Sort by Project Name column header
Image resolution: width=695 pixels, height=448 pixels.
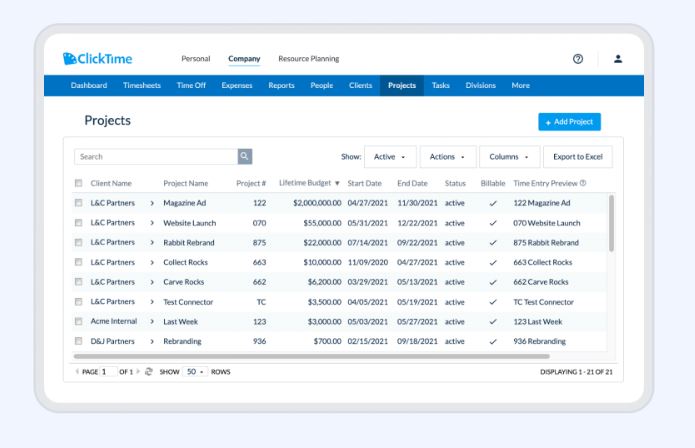coord(185,183)
